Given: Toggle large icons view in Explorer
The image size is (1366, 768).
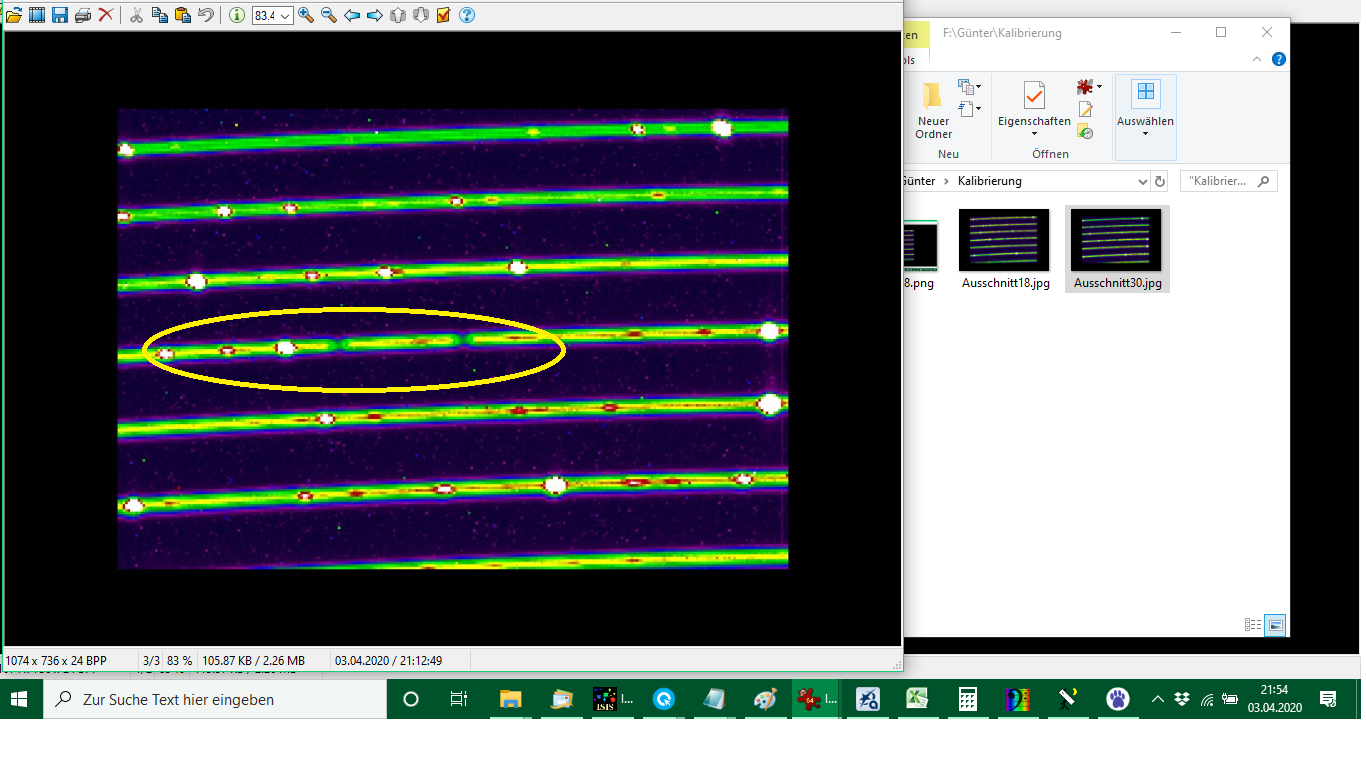Looking at the screenshot, I should point(1275,625).
